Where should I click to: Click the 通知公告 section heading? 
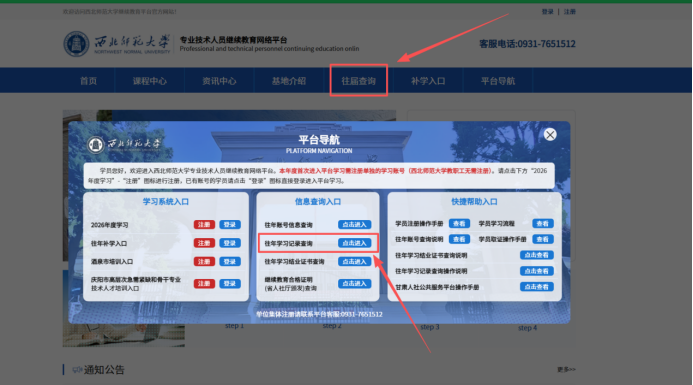point(104,370)
